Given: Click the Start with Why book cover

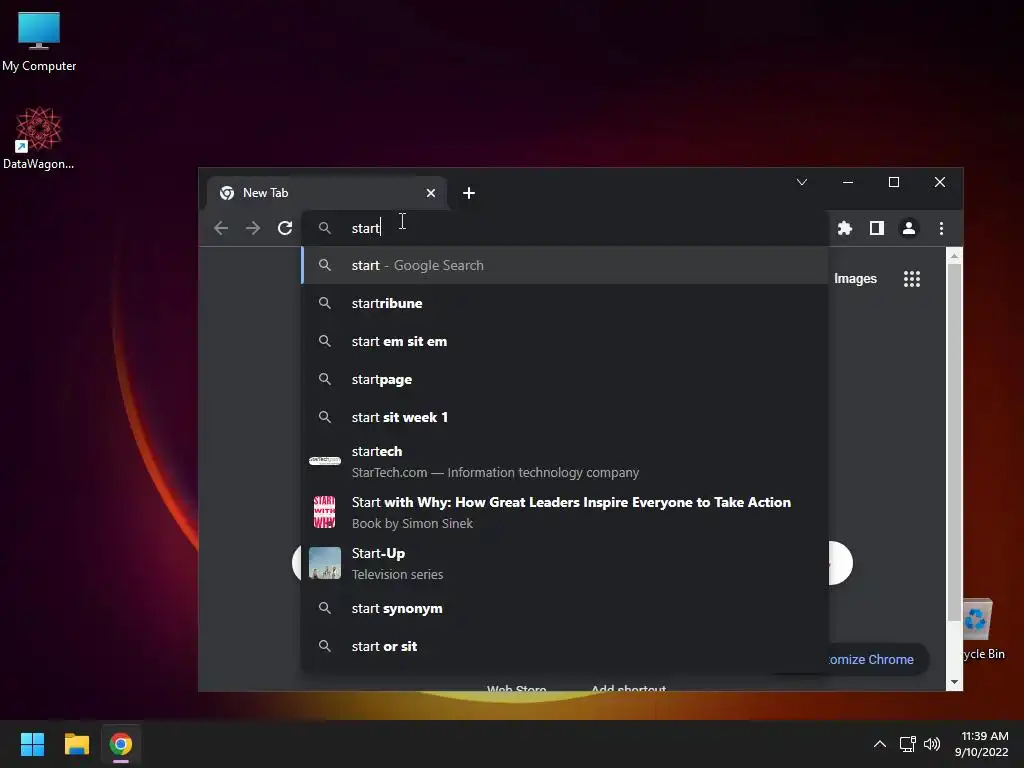Looking at the screenshot, I should point(325,512).
